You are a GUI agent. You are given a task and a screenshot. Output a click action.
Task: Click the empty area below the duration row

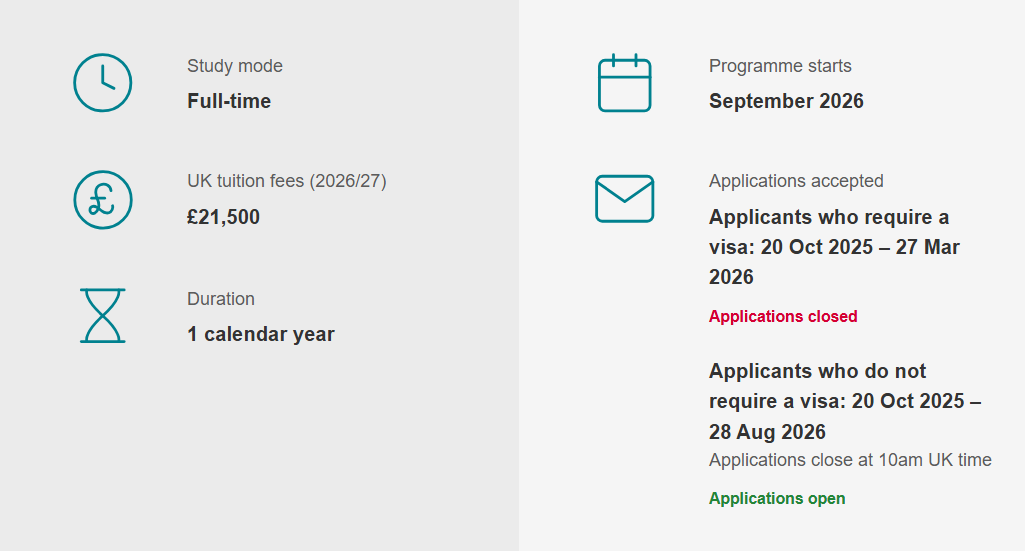point(260,450)
